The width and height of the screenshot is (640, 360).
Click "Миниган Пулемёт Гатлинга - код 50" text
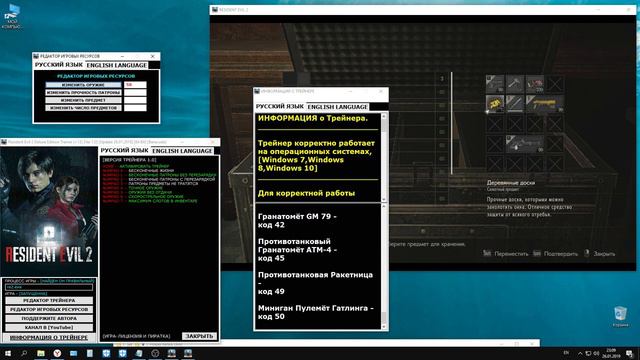pyautogui.click(x=316, y=312)
